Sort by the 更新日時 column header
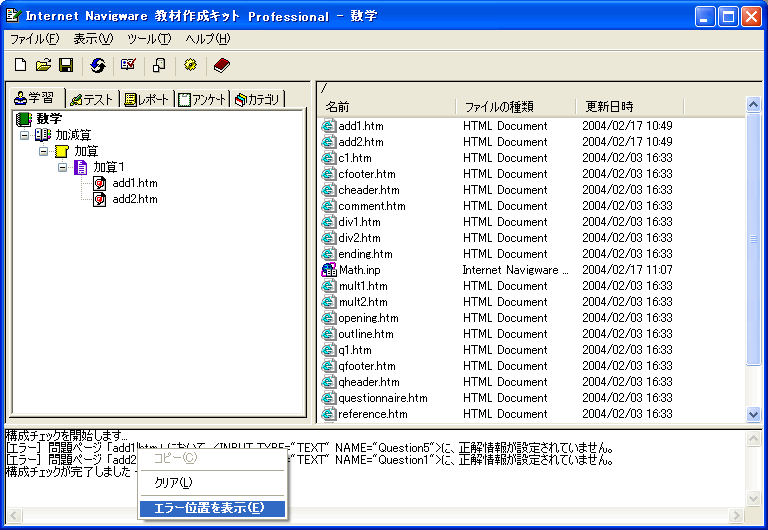Screen dimensions: 768x530 point(630,106)
